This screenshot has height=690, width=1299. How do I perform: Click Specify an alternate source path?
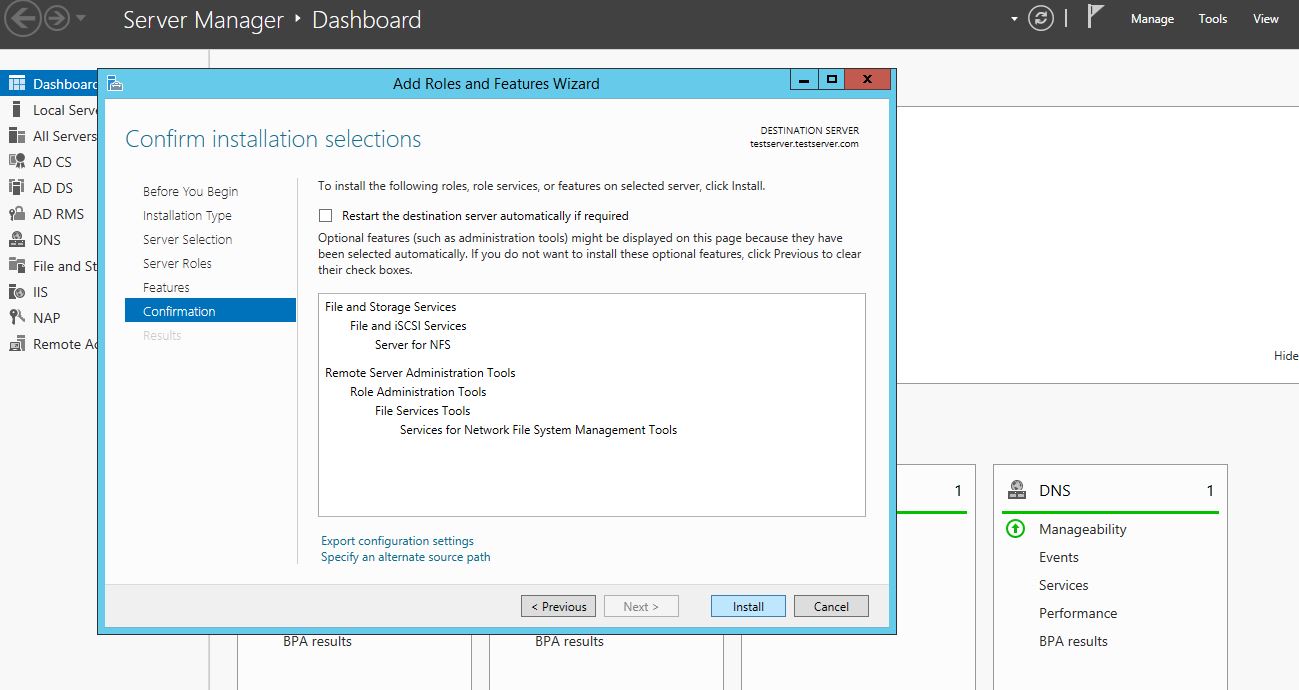(405, 557)
